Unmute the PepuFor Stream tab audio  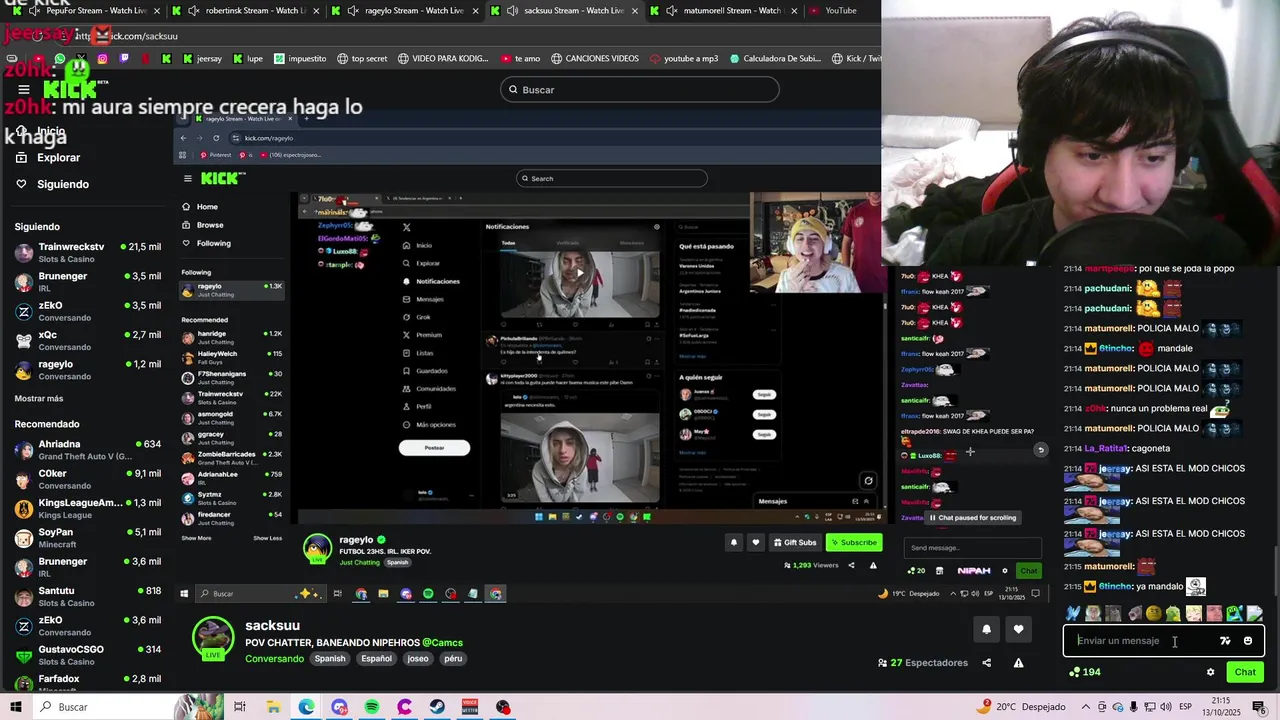click(x=34, y=11)
